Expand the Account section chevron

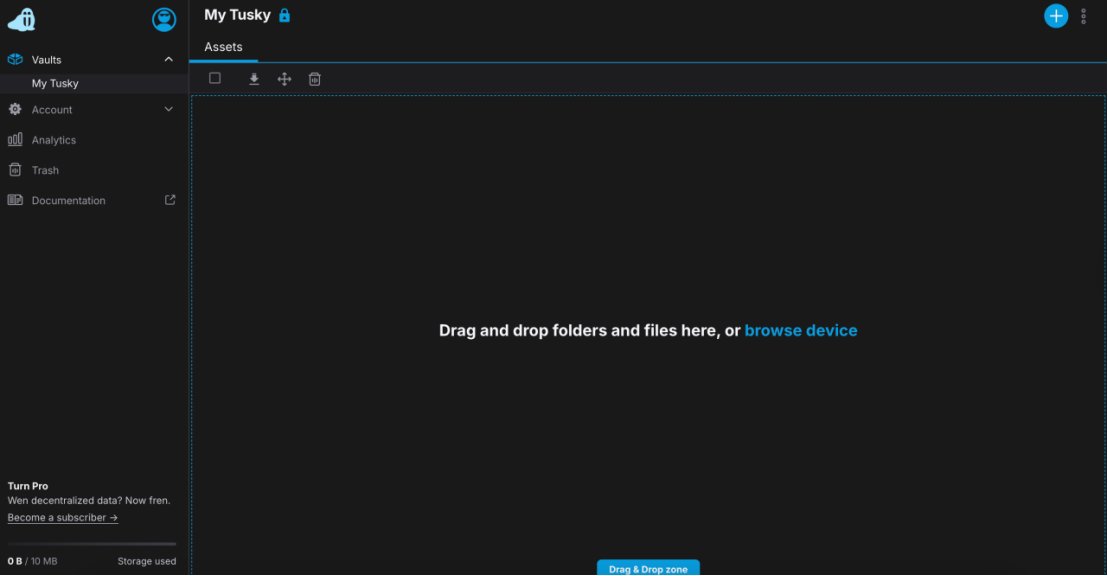point(168,110)
